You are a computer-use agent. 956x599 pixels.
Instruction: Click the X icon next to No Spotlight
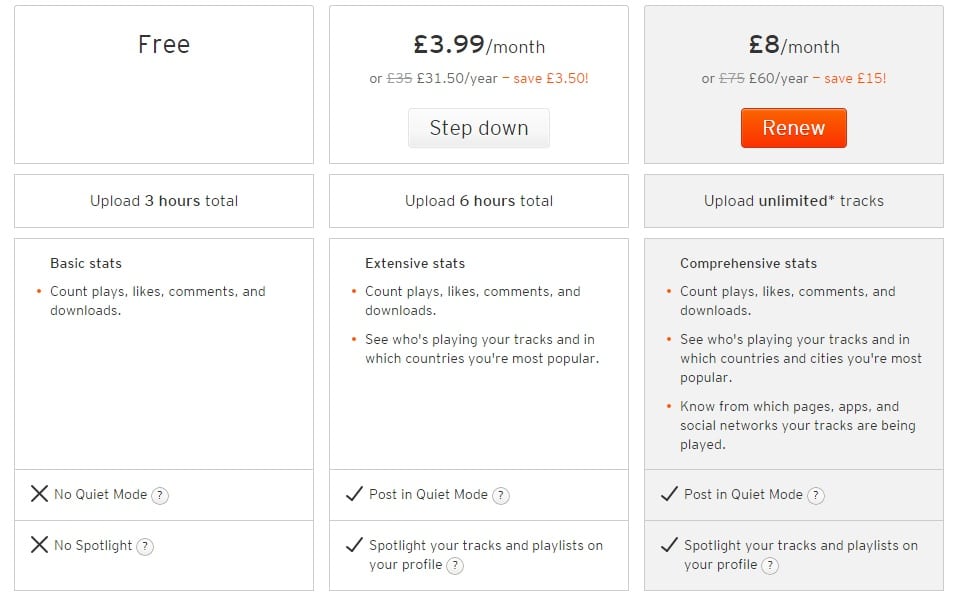(x=40, y=545)
